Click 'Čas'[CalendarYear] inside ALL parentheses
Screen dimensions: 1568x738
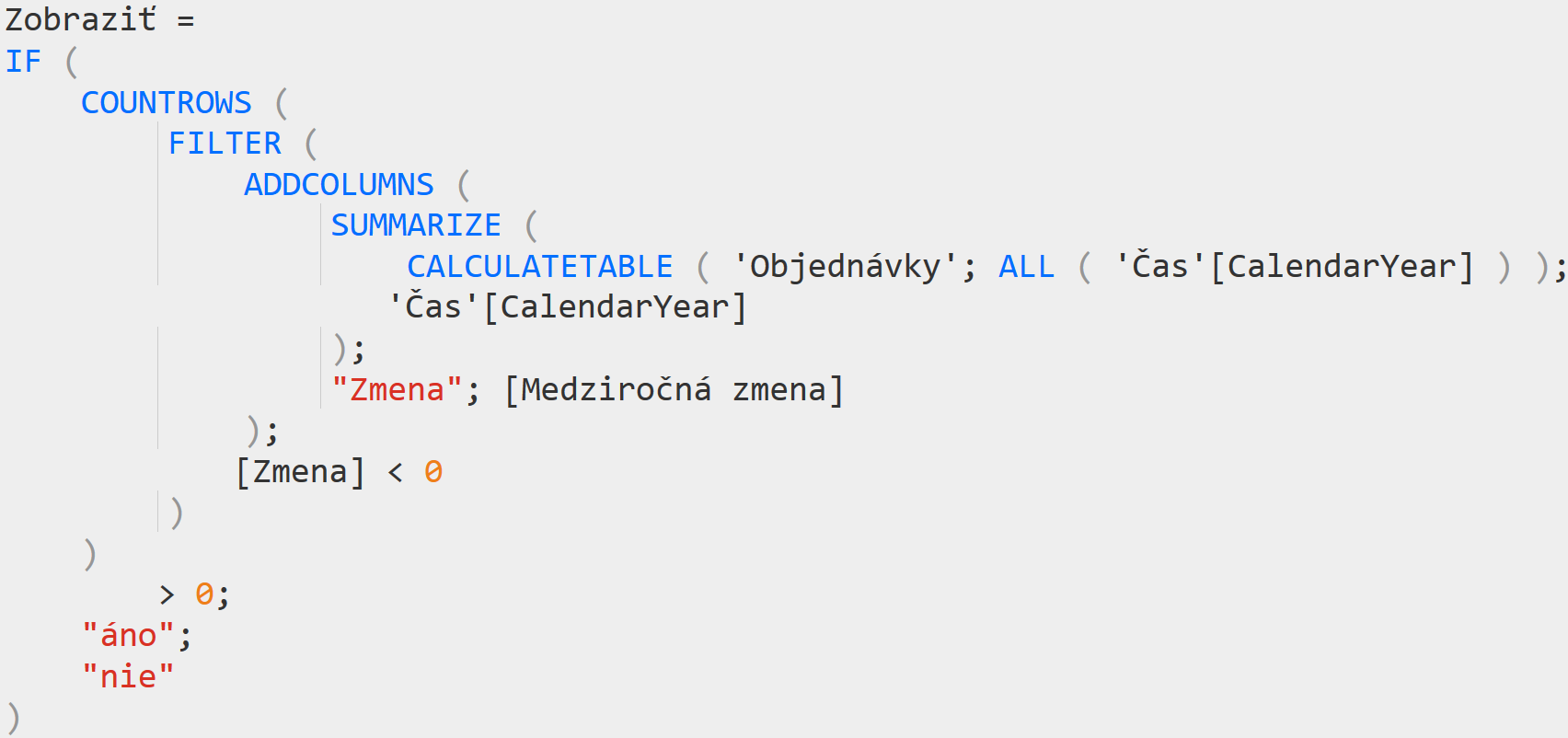pyautogui.click(x=1295, y=266)
